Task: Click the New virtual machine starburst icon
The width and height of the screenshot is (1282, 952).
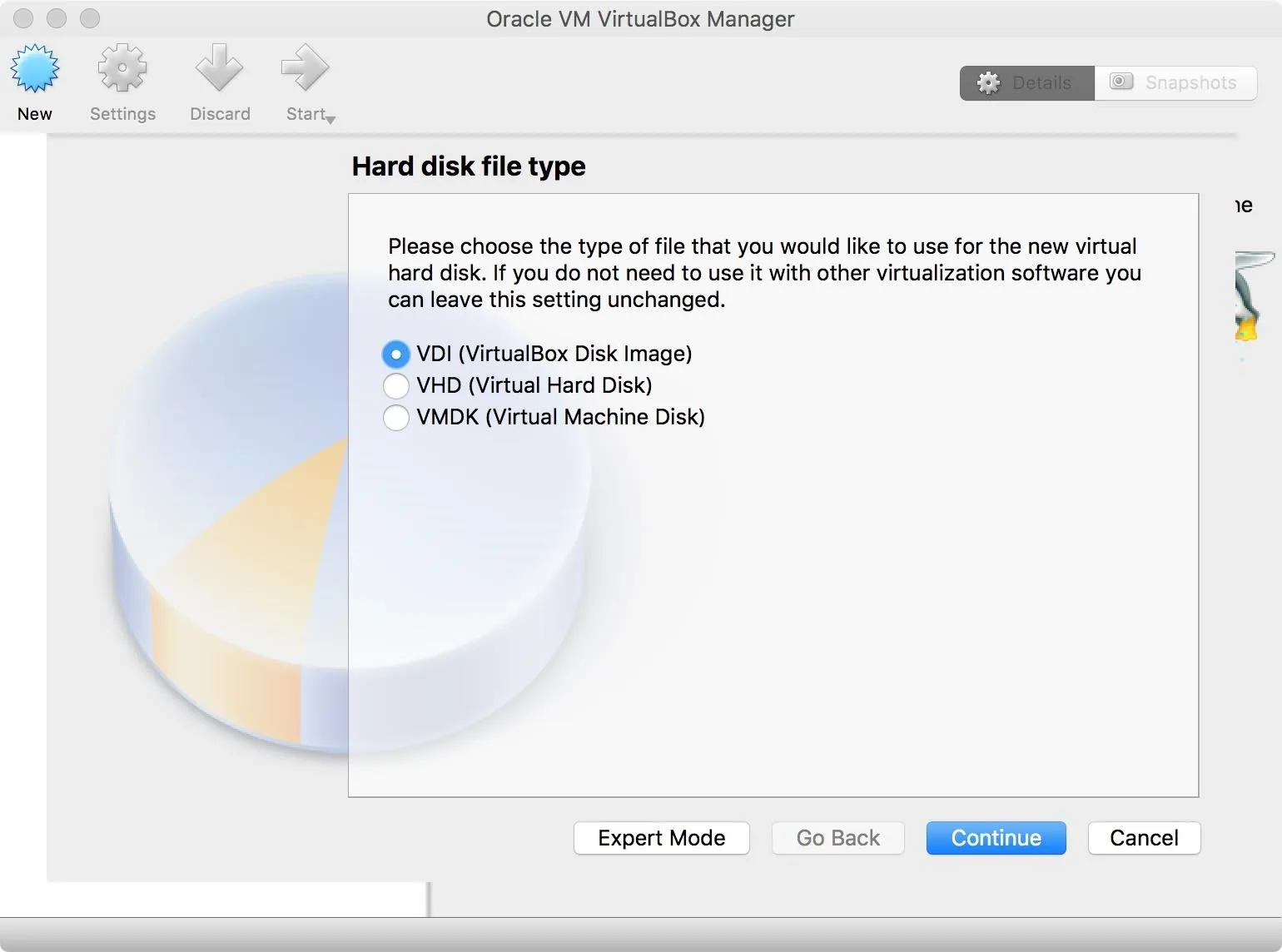Action: coord(35,68)
